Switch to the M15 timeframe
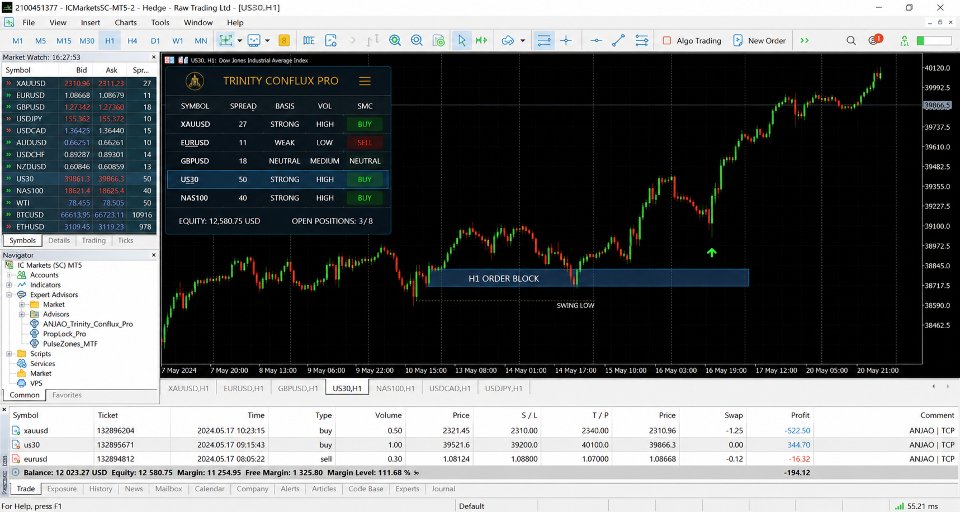This screenshot has height=512, width=960. pos(64,40)
